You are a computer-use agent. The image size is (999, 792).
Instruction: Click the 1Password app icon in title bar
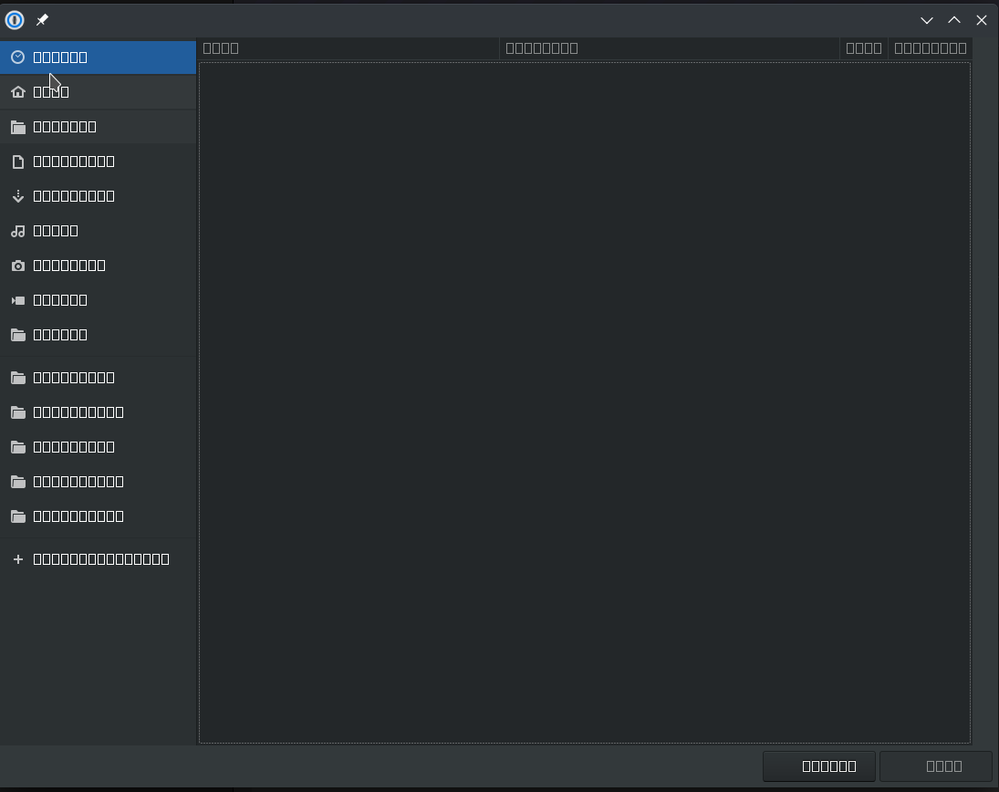point(15,20)
